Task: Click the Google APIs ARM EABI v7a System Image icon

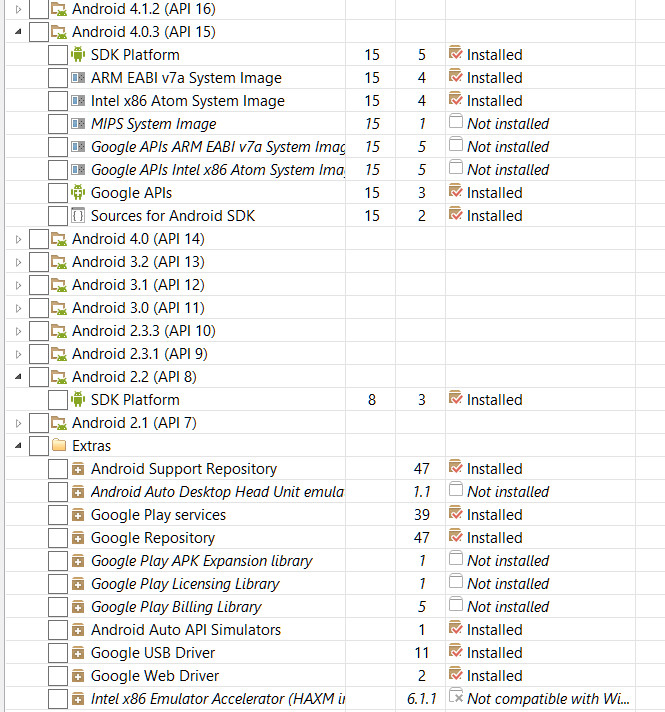Action: click(x=78, y=147)
